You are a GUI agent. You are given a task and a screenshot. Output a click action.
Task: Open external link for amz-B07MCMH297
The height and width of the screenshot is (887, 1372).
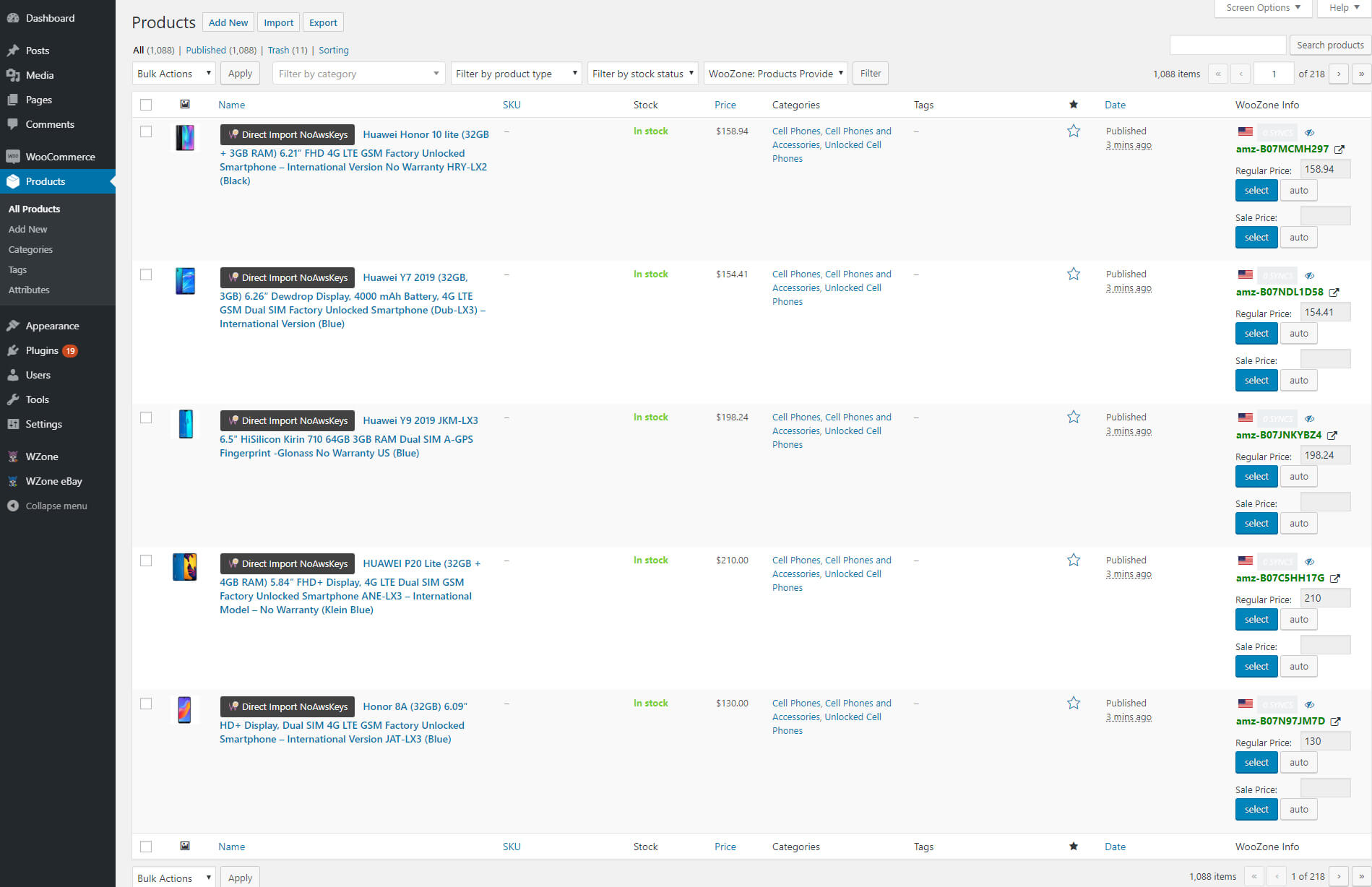(1339, 150)
